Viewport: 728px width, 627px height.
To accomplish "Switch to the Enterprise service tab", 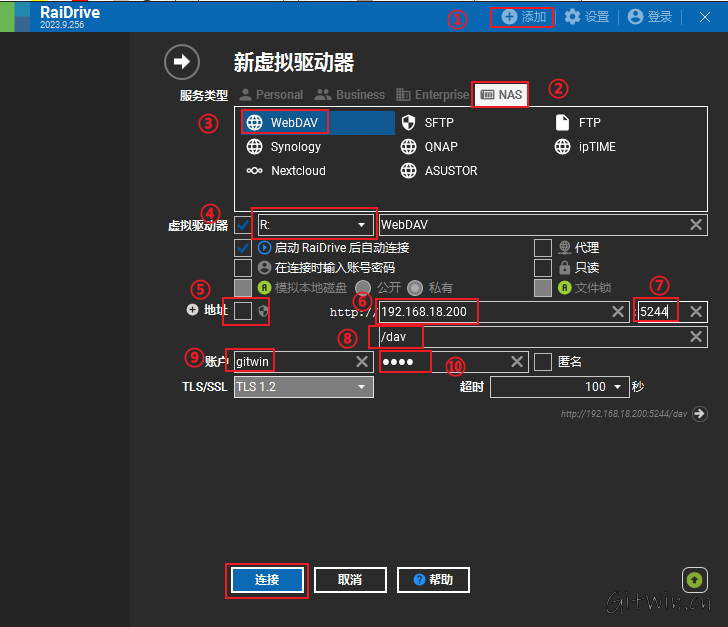I will point(433,95).
